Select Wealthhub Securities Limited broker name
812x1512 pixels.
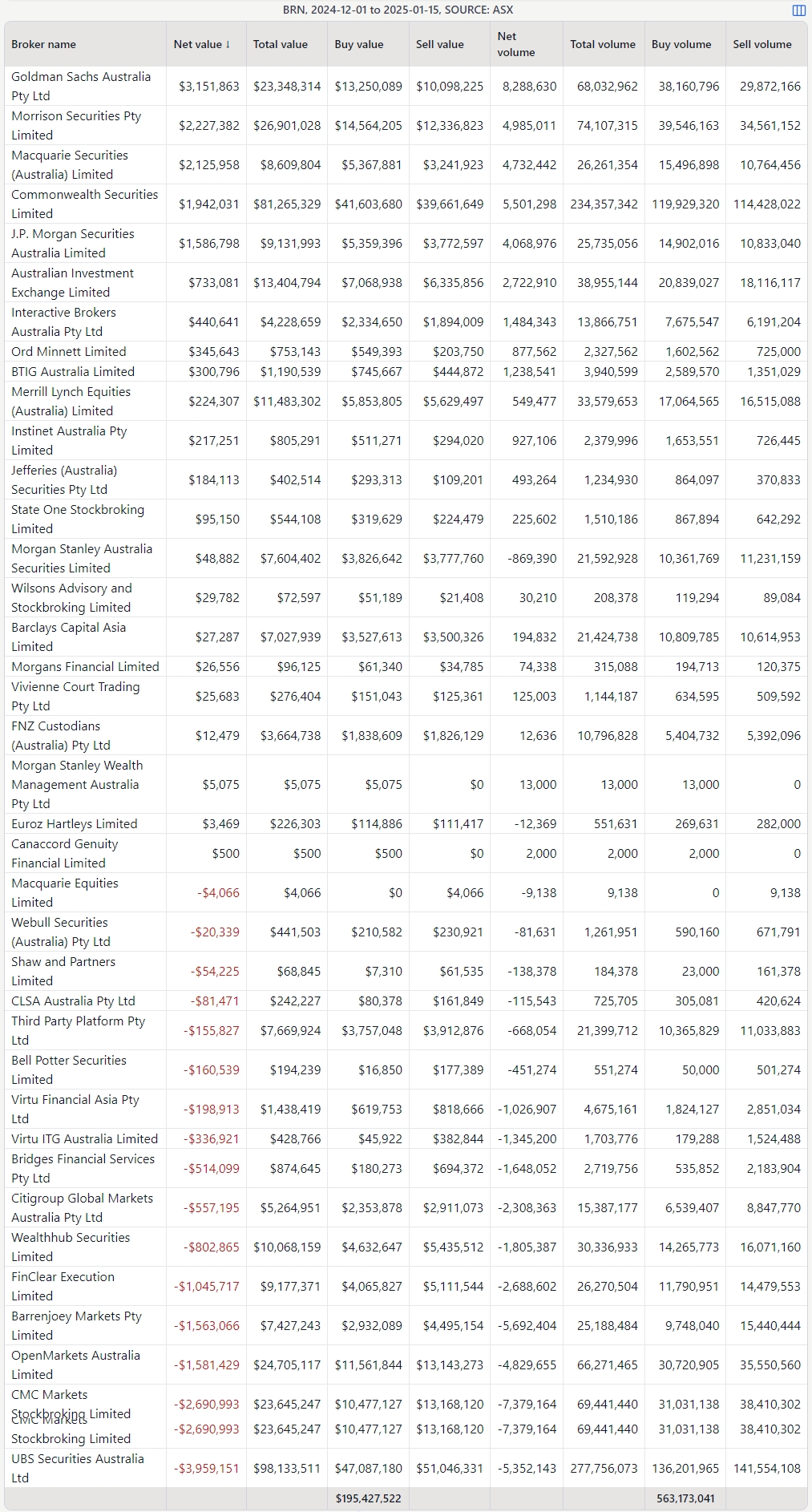pos(71,1247)
